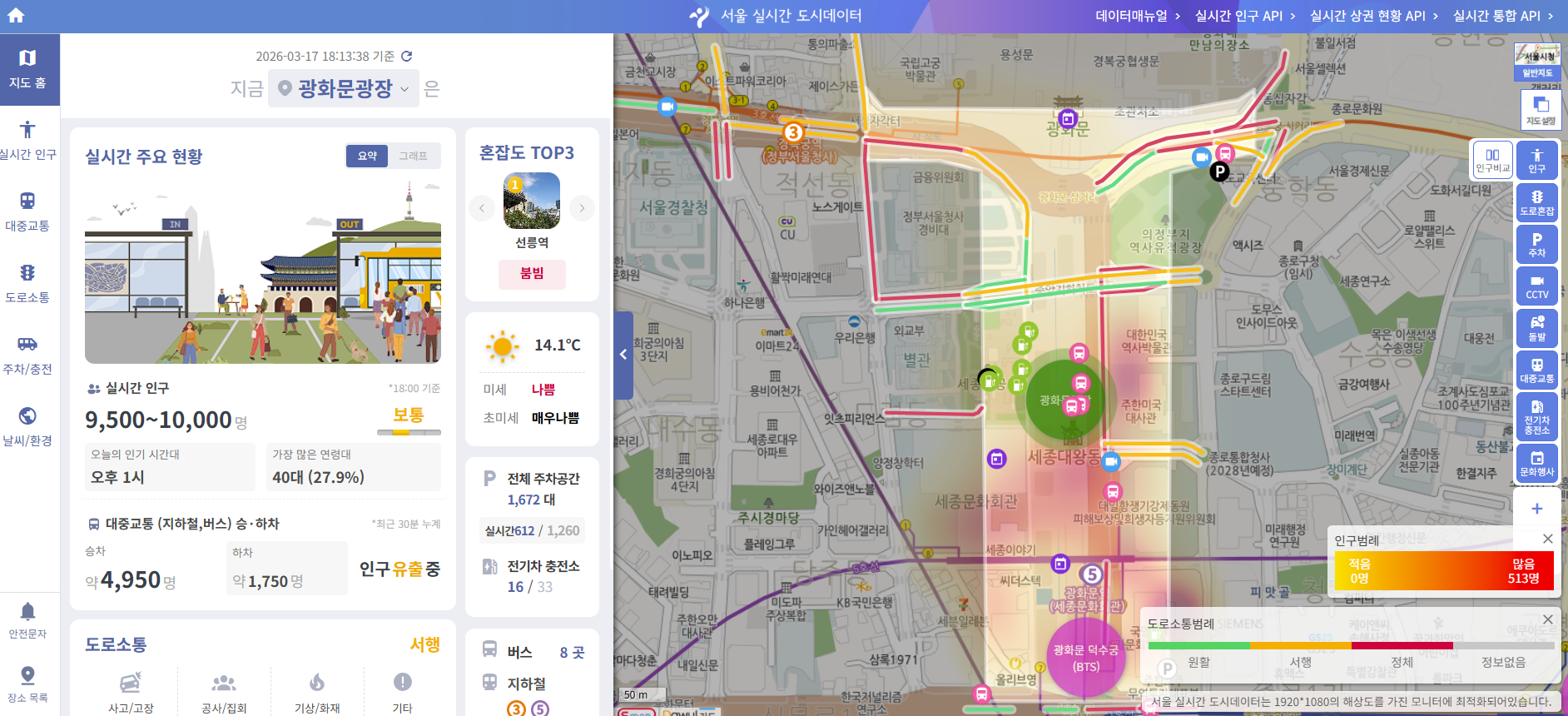
Task: Click the 인구범례 color gradient bar
Action: pos(1443,571)
